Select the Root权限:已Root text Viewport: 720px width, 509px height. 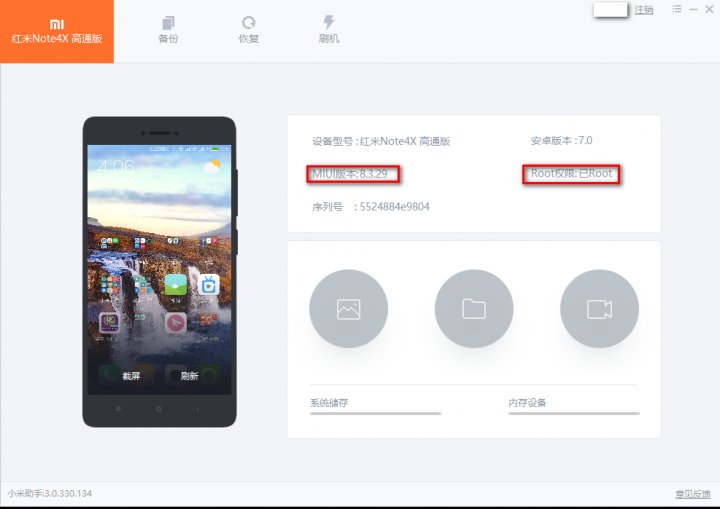pos(572,174)
